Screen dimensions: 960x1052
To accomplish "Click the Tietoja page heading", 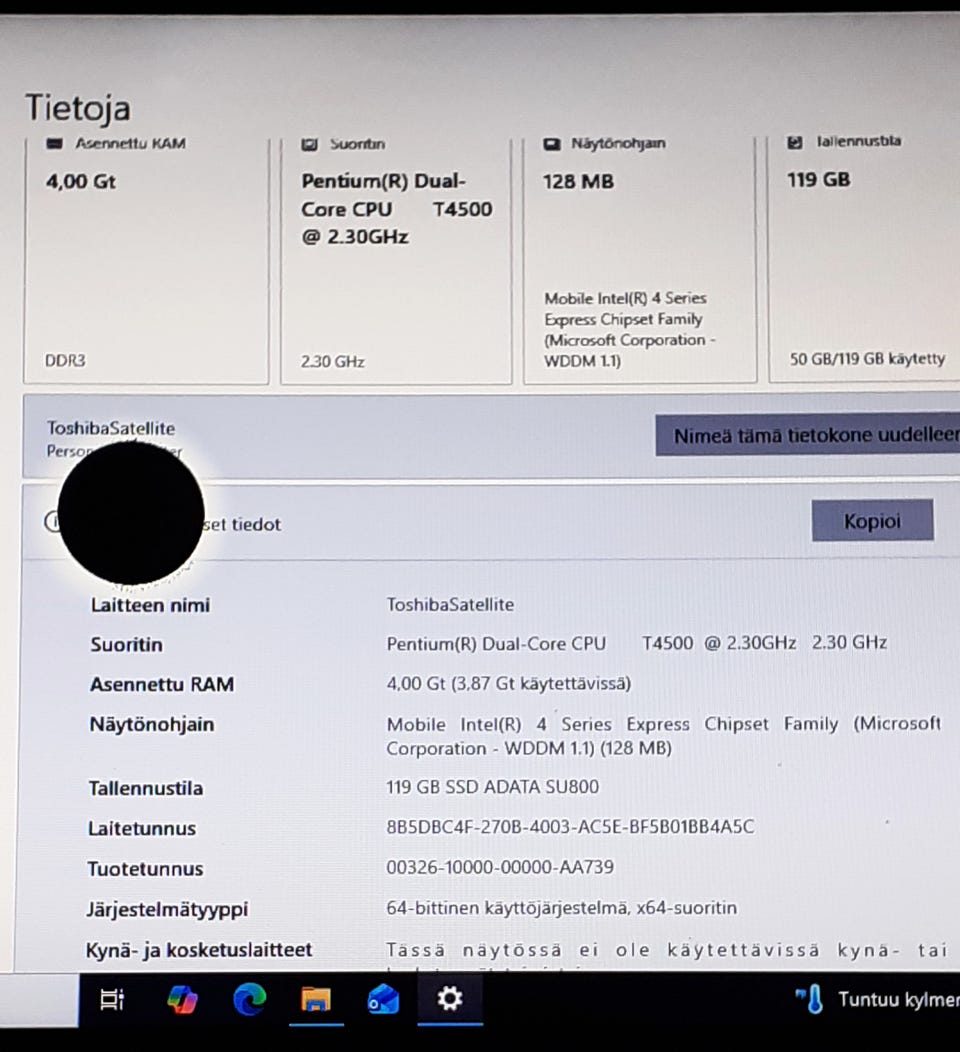I will tap(78, 109).
